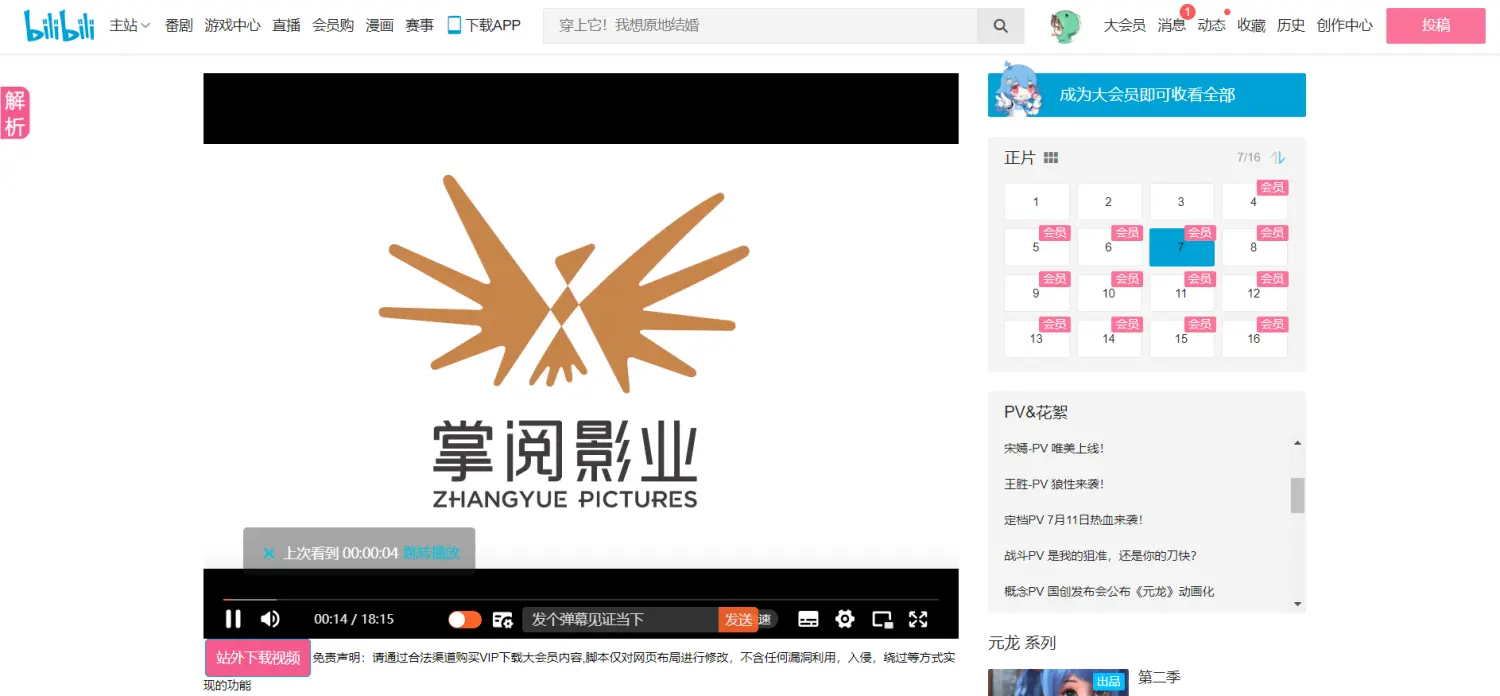This screenshot has width=1500, height=696.
Task: Send danmaku with 发送 button
Action: pyautogui.click(x=738, y=619)
